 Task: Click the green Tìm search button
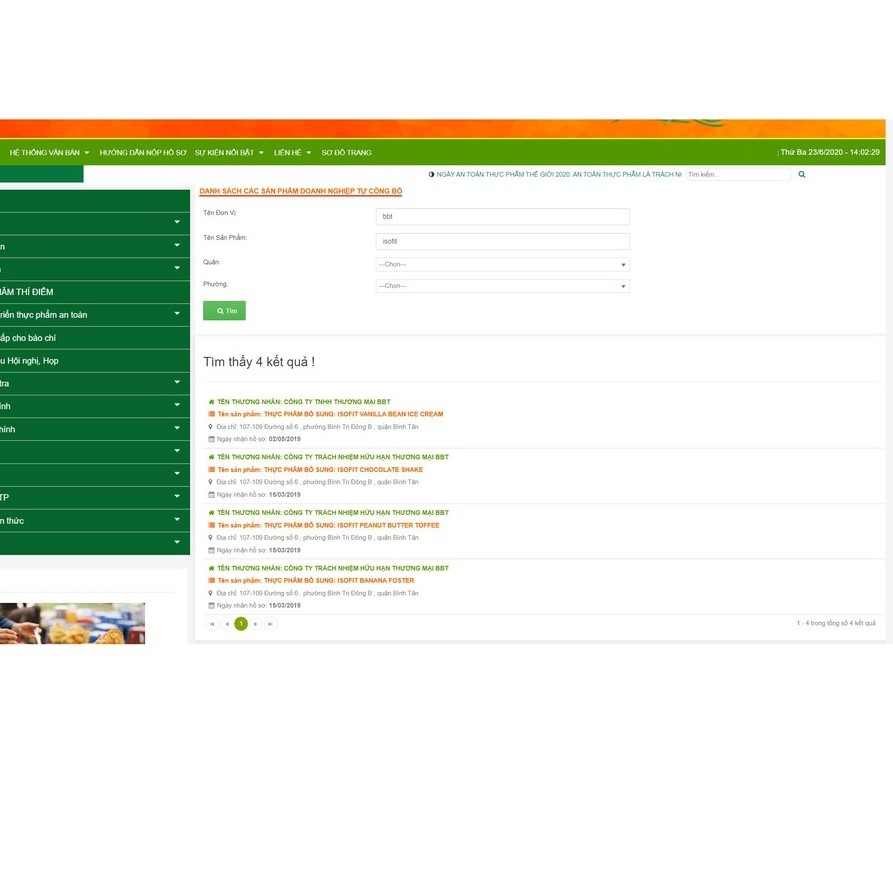pyautogui.click(x=224, y=311)
